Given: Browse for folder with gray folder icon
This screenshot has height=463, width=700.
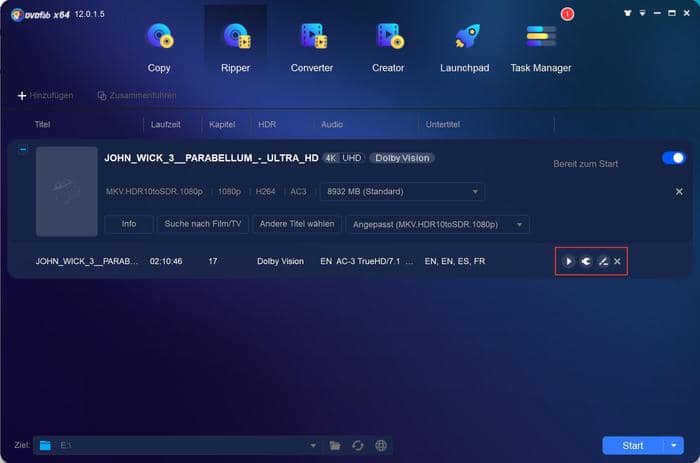Looking at the screenshot, I should (x=335, y=445).
